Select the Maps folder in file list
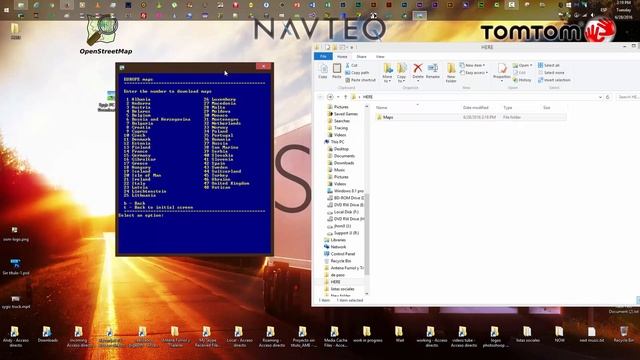This screenshot has height=360, width=640. [x=470, y=117]
